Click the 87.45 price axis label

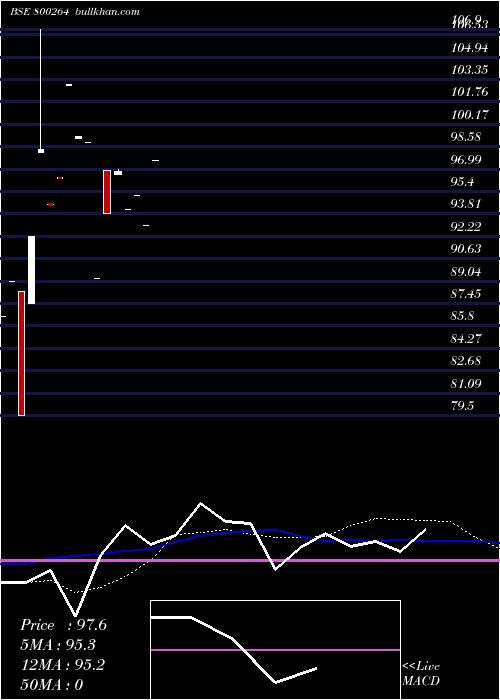pyautogui.click(x=466, y=294)
